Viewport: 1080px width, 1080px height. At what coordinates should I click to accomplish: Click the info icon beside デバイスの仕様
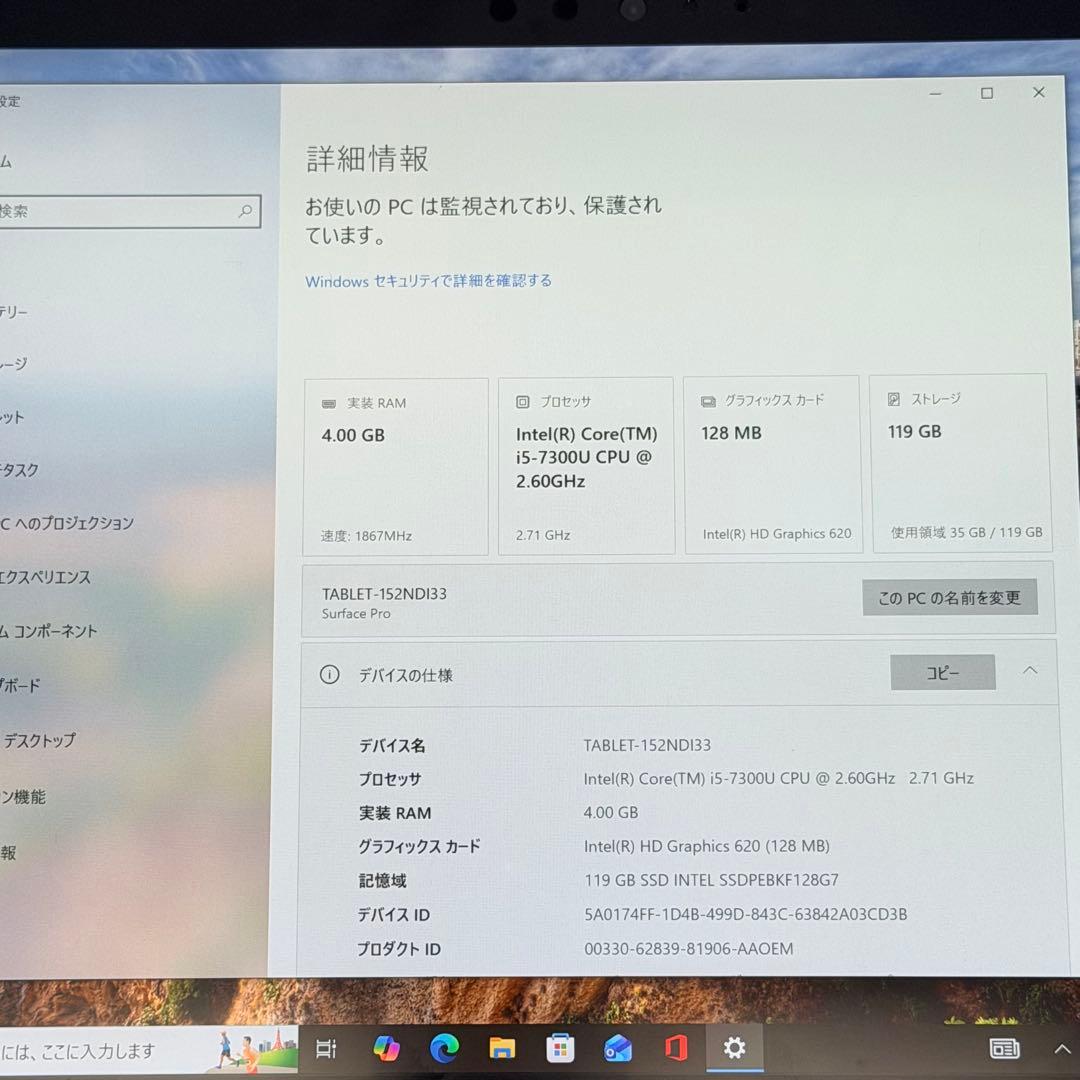[329, 675]
